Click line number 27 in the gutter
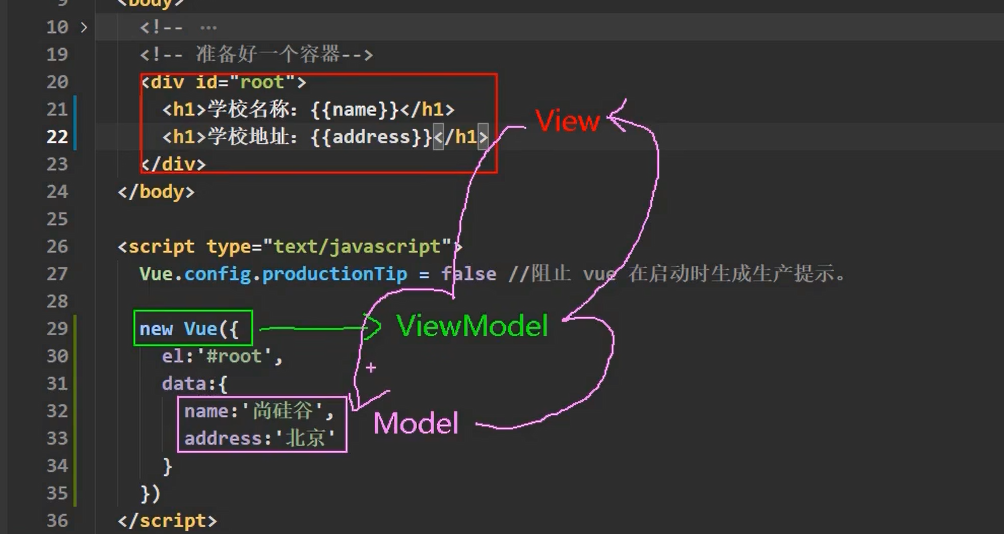The height and width of the screenshot is (534, 1004). point(57,274)
